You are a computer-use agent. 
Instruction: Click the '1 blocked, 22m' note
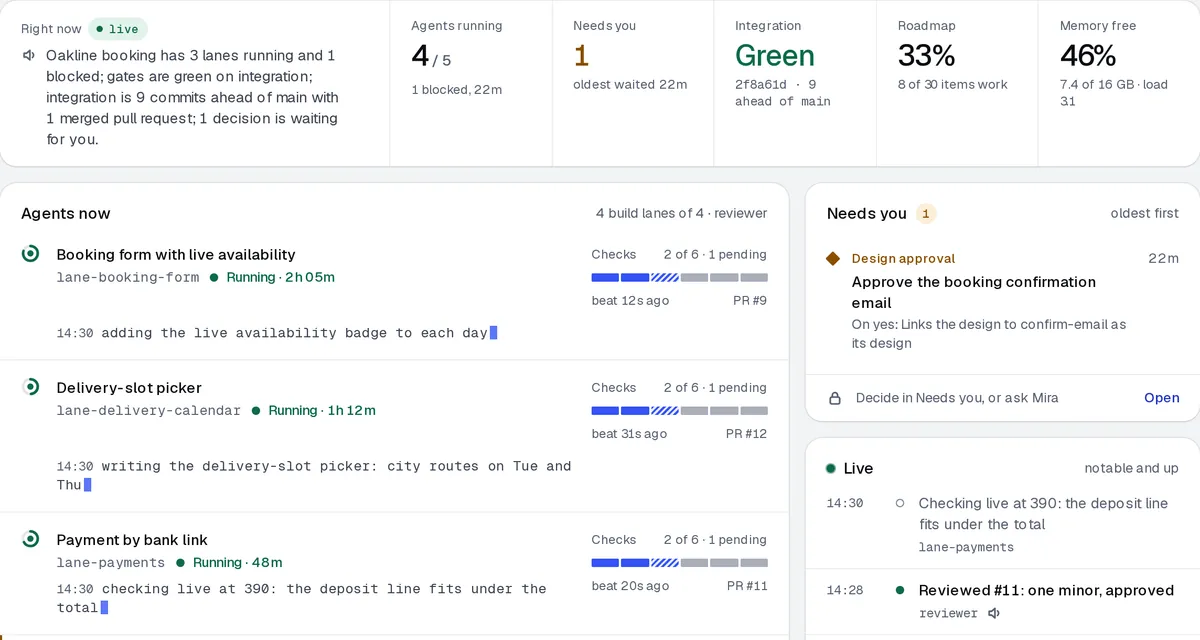[x=456, y=89]
